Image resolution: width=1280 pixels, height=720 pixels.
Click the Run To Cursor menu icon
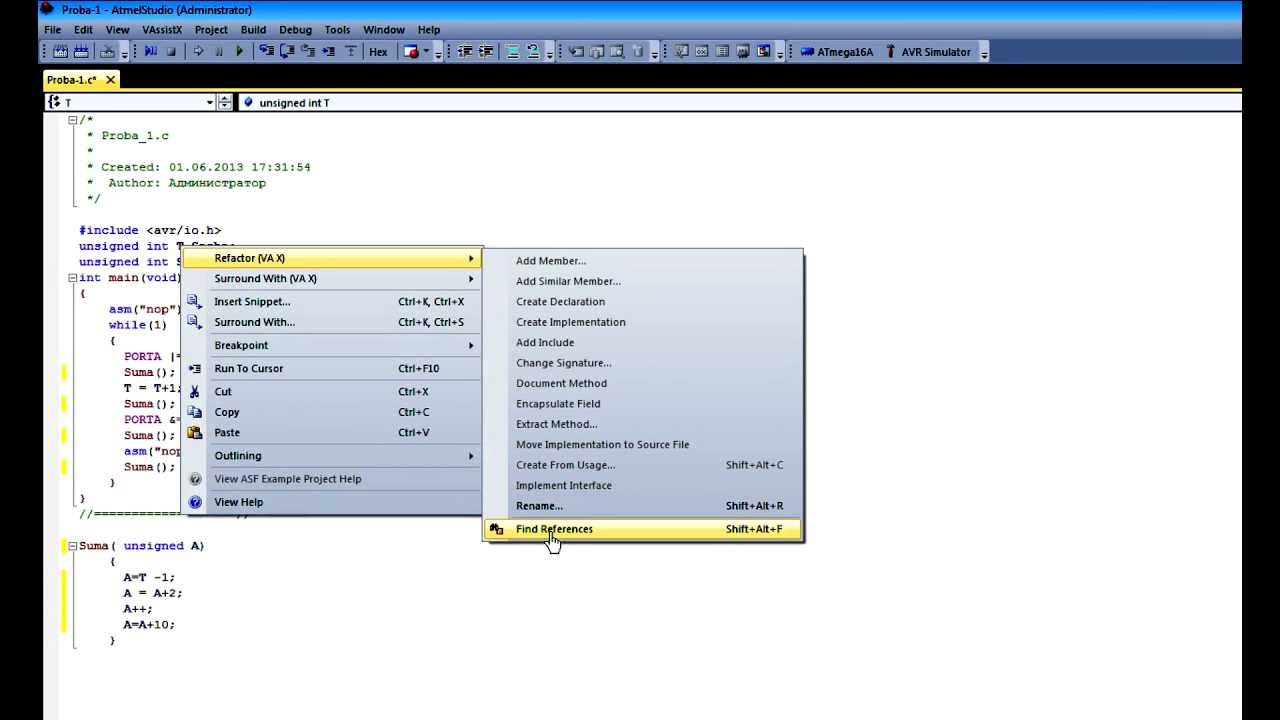(195, 369)
